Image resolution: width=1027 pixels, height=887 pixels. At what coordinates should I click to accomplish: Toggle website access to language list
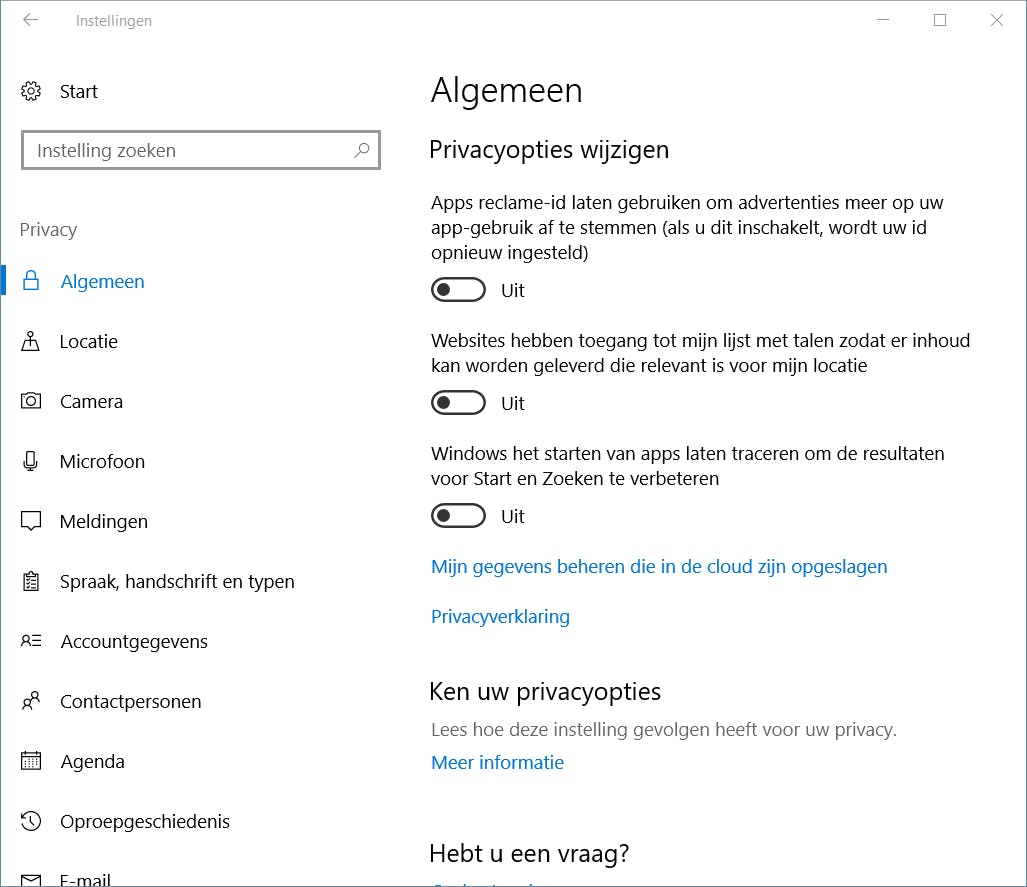click(458, 404)
